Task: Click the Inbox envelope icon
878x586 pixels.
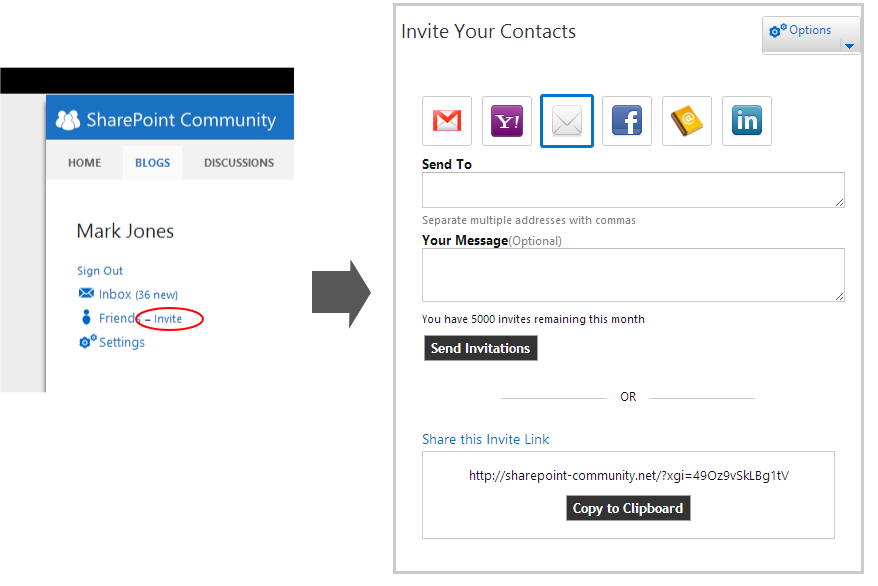Action: pos(86,293)
